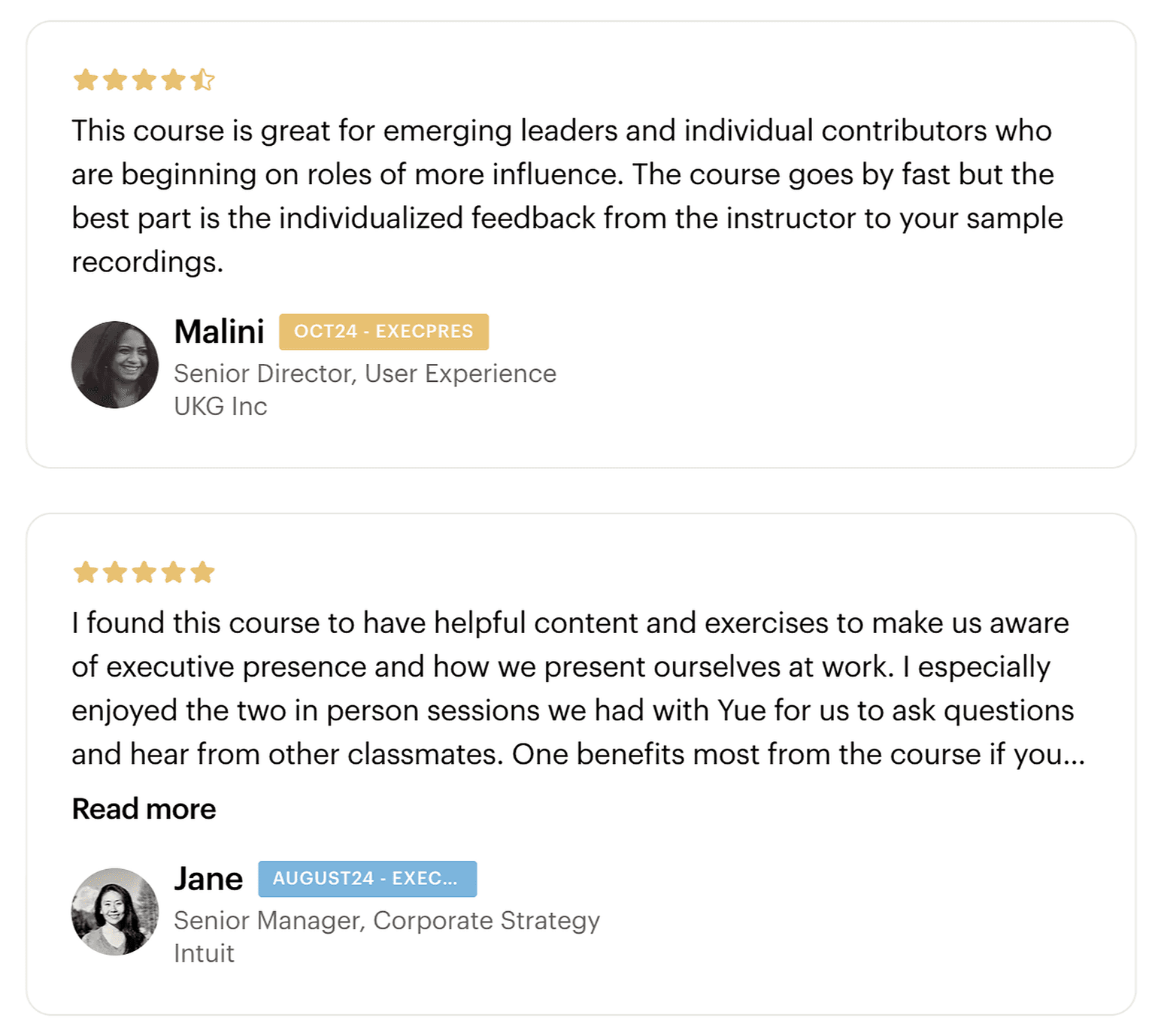The width and height of the screenshot is (1155, 1036).
Task: Click the UKG Inc company text
Action: [220, 406]
